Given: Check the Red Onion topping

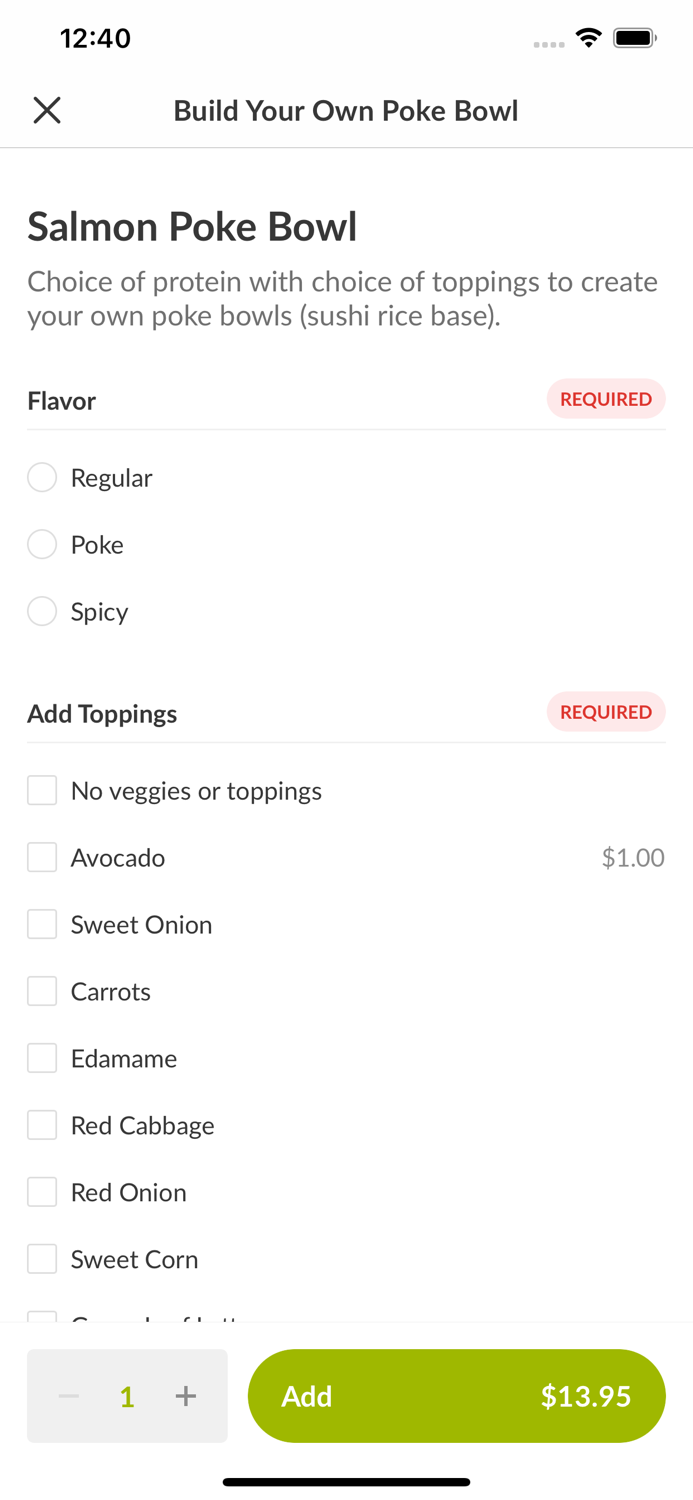Looking at the screenshot, I should pos(41,1191).
